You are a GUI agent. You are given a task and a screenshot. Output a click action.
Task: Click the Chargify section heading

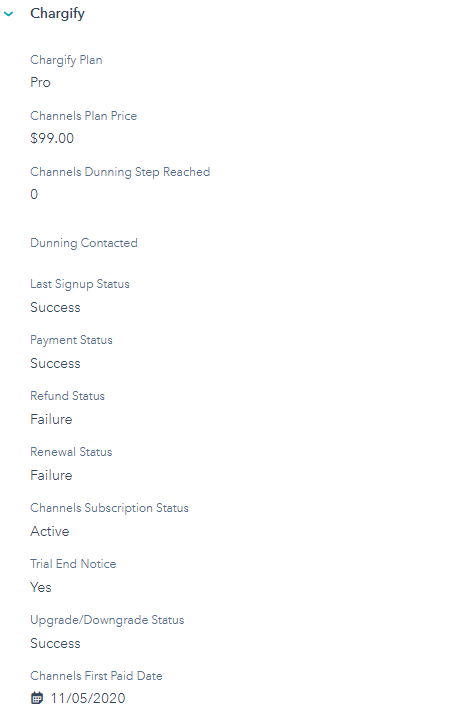(x=57, y=14)
